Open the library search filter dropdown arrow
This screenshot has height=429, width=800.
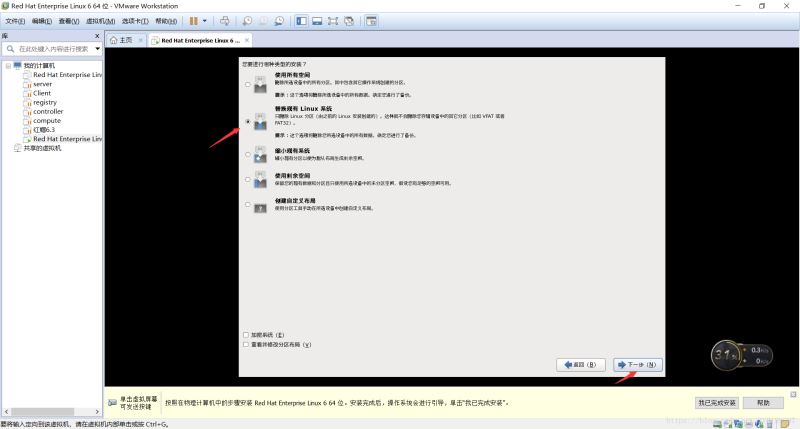tap(96, 48)
